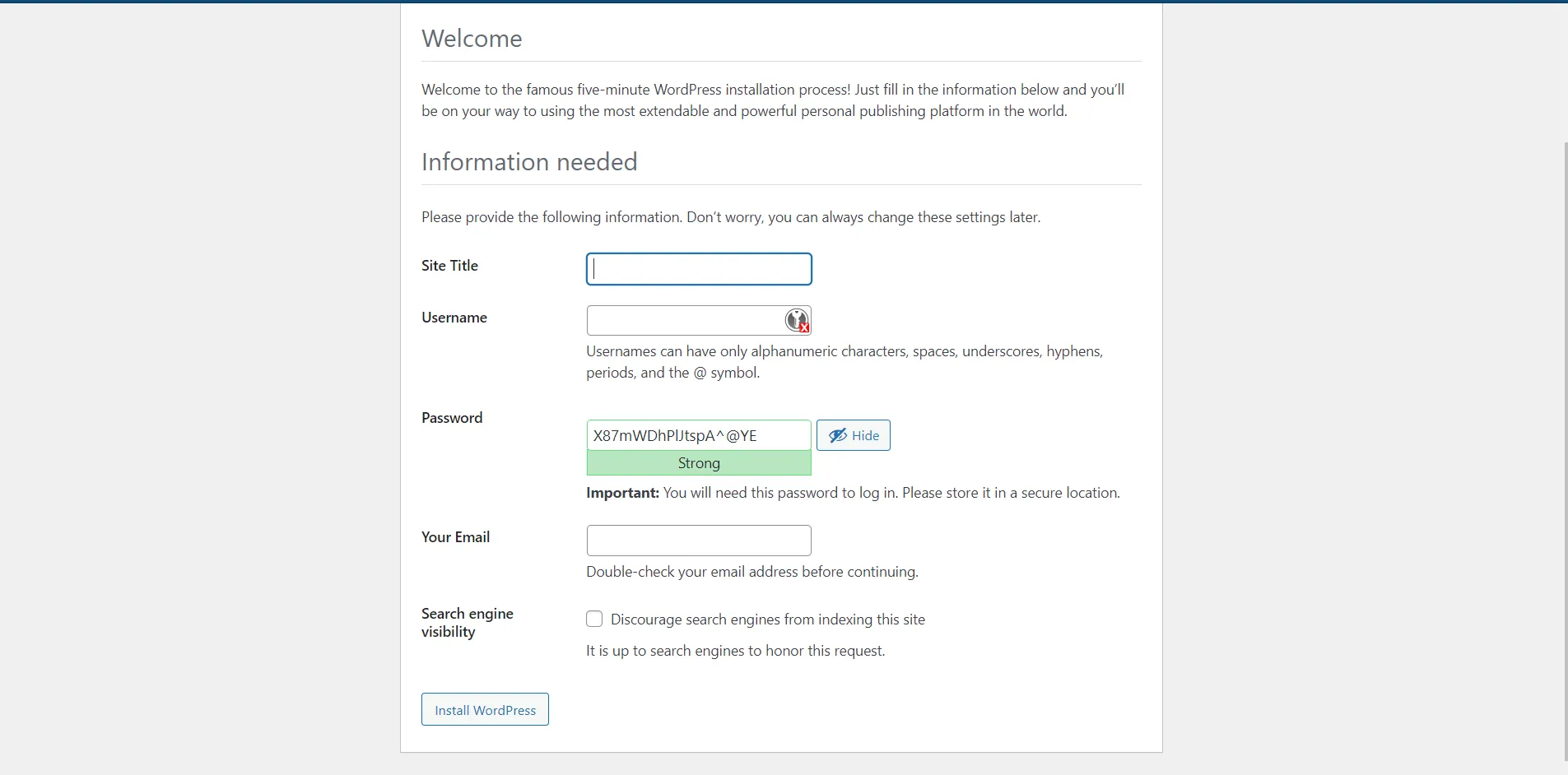Image resolution: width=1568 pixels, height=775 pixels.
Task: Click the Your Email label
Action: [455, 537]
